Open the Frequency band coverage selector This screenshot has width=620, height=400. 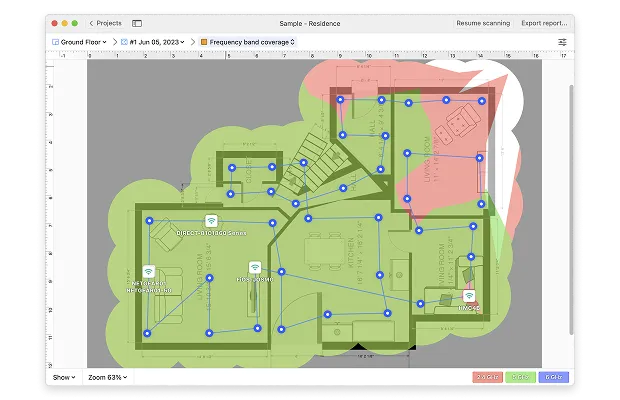click(247, 42)
